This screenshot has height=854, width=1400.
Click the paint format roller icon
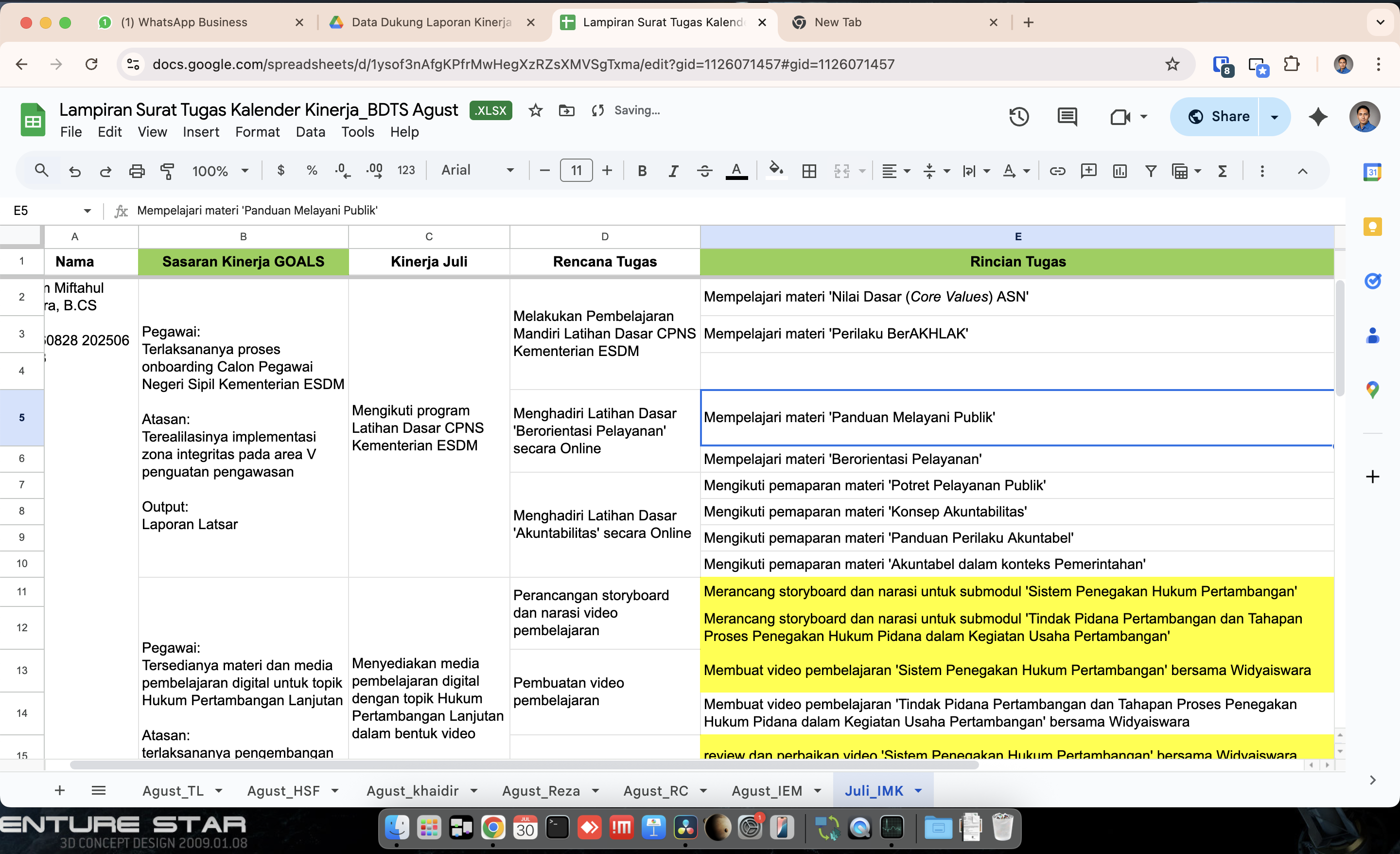coord(167,171)
